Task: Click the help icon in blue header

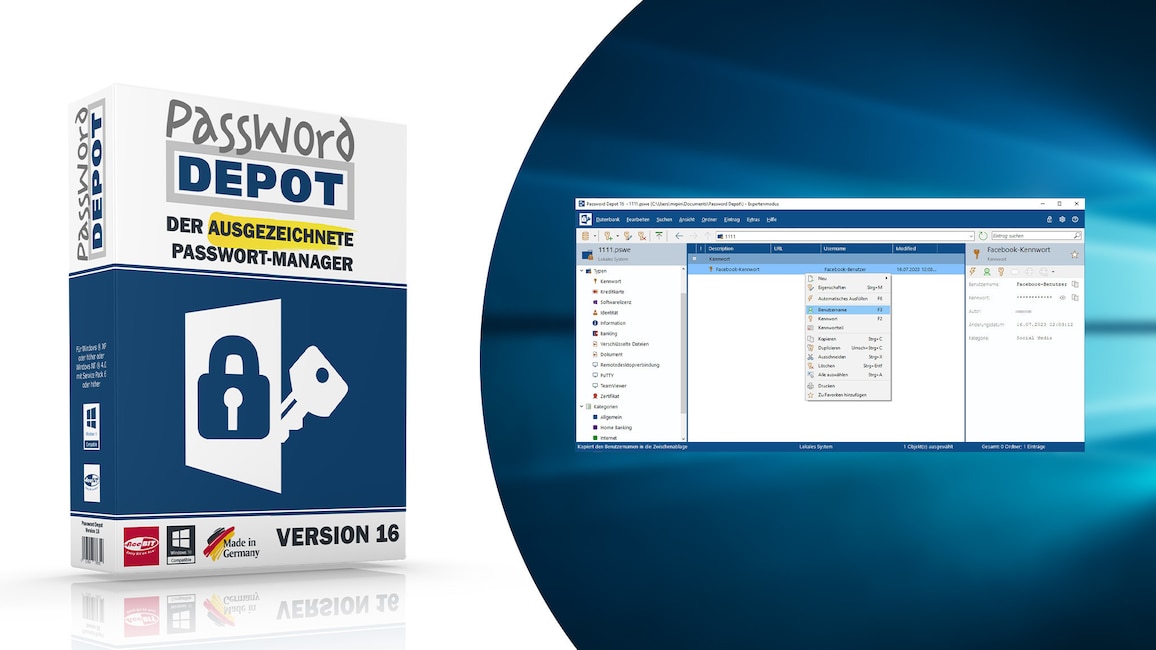Action: coord(1075,220)
